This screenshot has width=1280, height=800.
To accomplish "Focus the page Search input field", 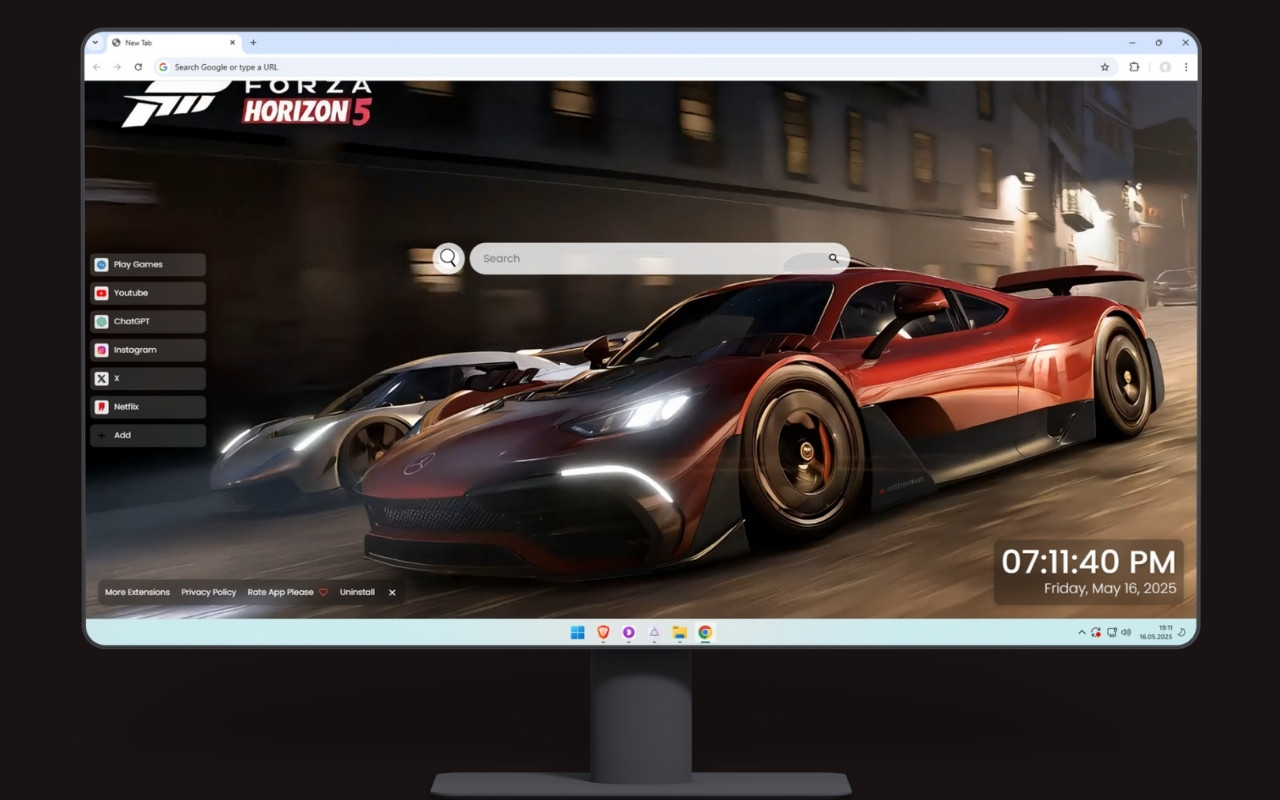I will pos(660,258).
